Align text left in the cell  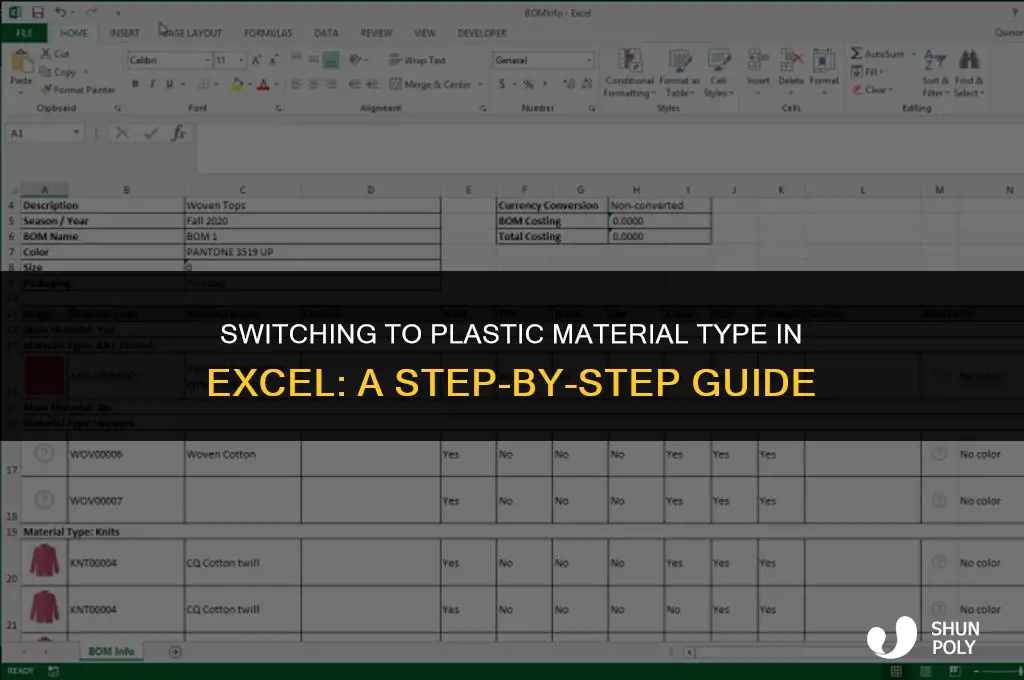click(x=296, y=84)
